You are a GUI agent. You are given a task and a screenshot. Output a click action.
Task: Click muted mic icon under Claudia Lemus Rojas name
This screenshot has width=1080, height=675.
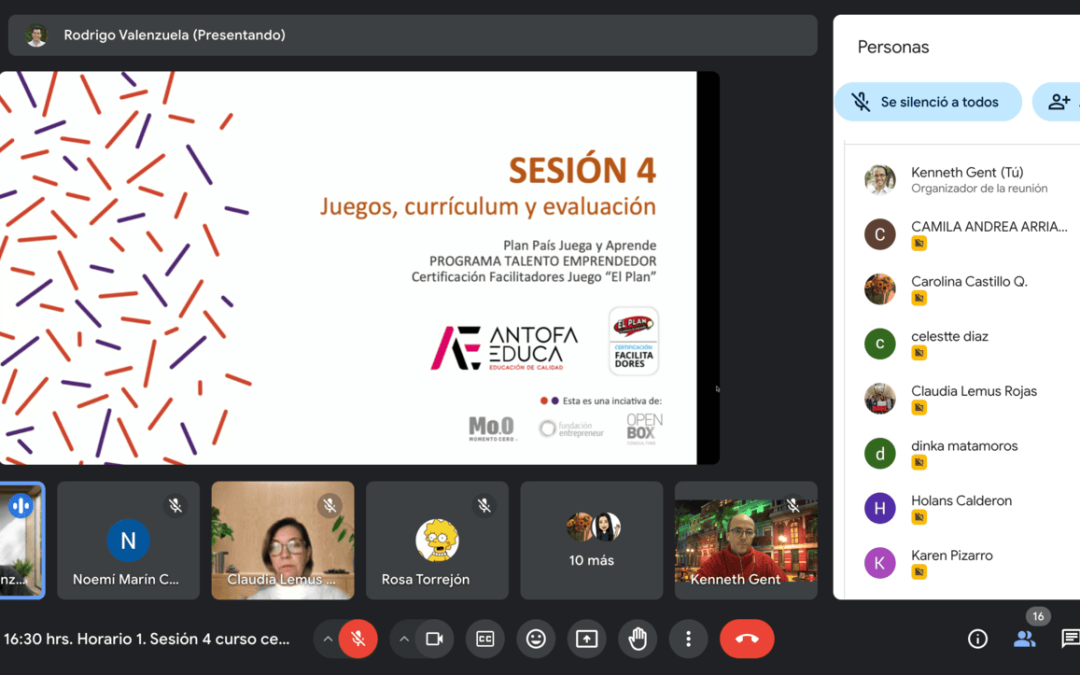[919, 408]
